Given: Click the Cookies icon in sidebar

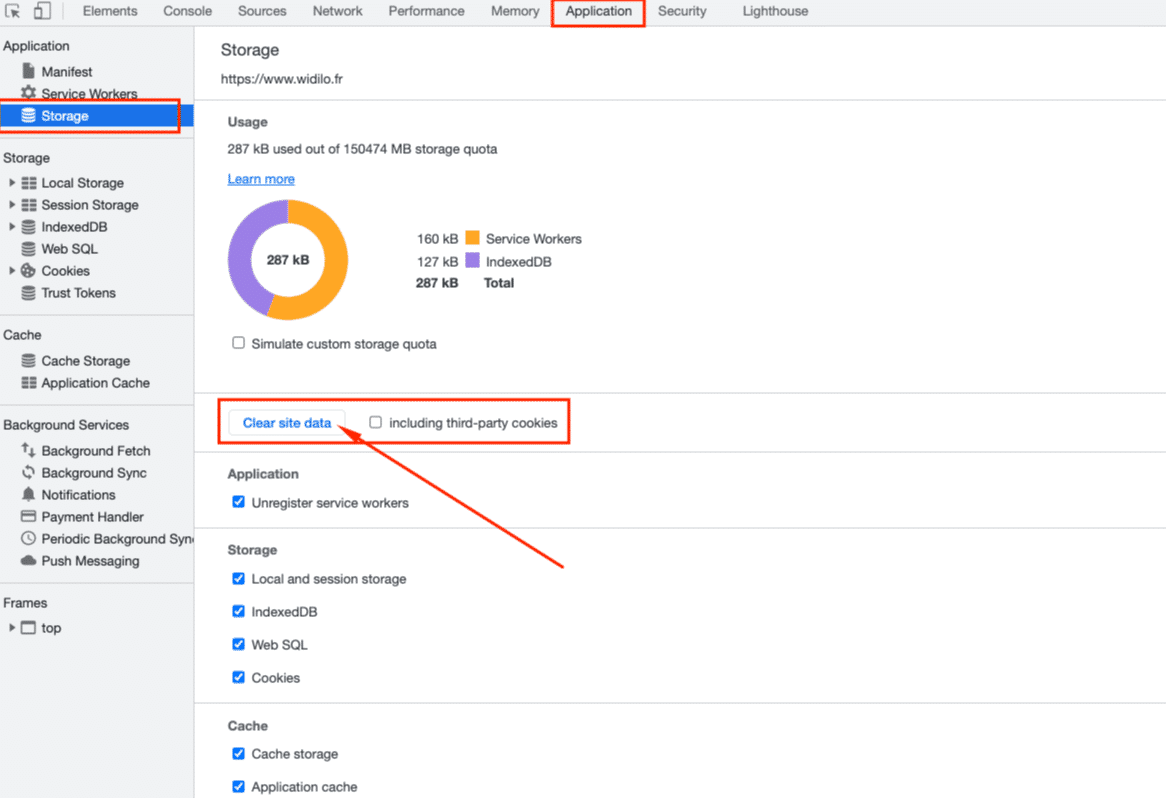Looking at the screenshot, I should tap(28, 271).
